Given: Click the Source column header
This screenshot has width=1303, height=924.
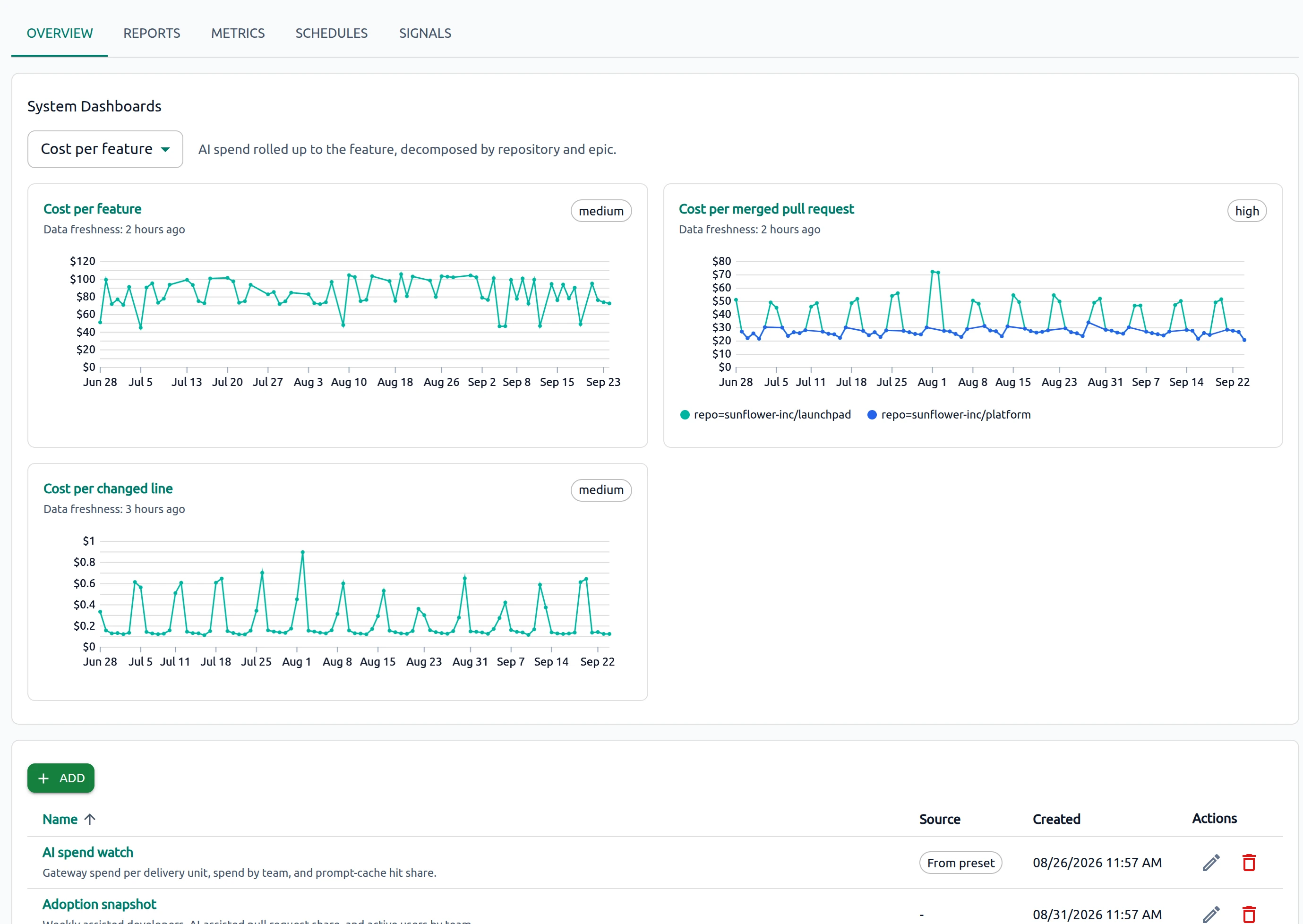Looking at the screenshot, I should click(939, 819).
